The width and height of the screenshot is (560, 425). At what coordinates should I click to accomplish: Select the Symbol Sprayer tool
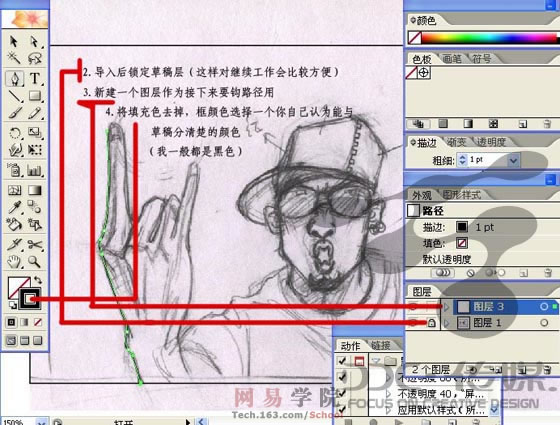15,170
